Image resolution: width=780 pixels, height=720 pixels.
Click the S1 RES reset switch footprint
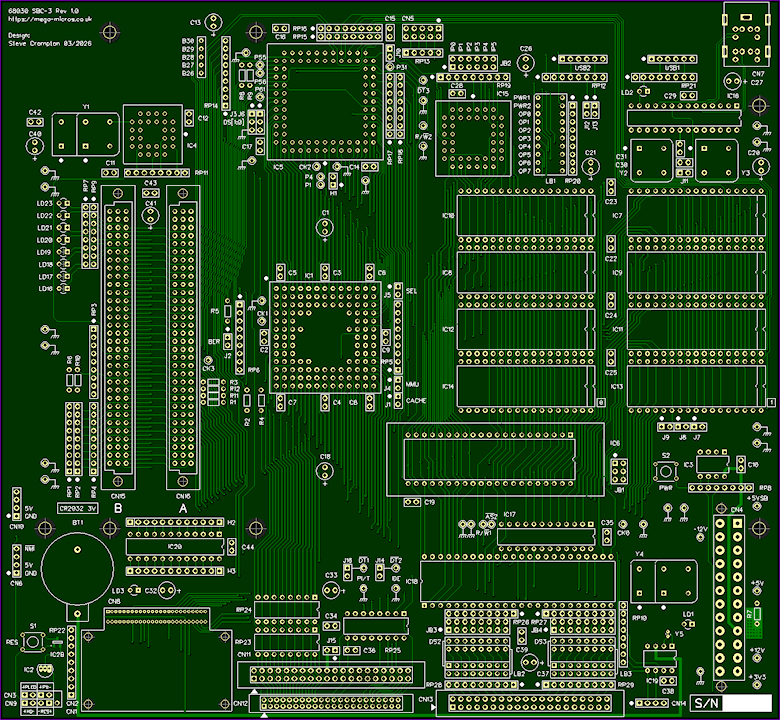(x=33, y=642)
